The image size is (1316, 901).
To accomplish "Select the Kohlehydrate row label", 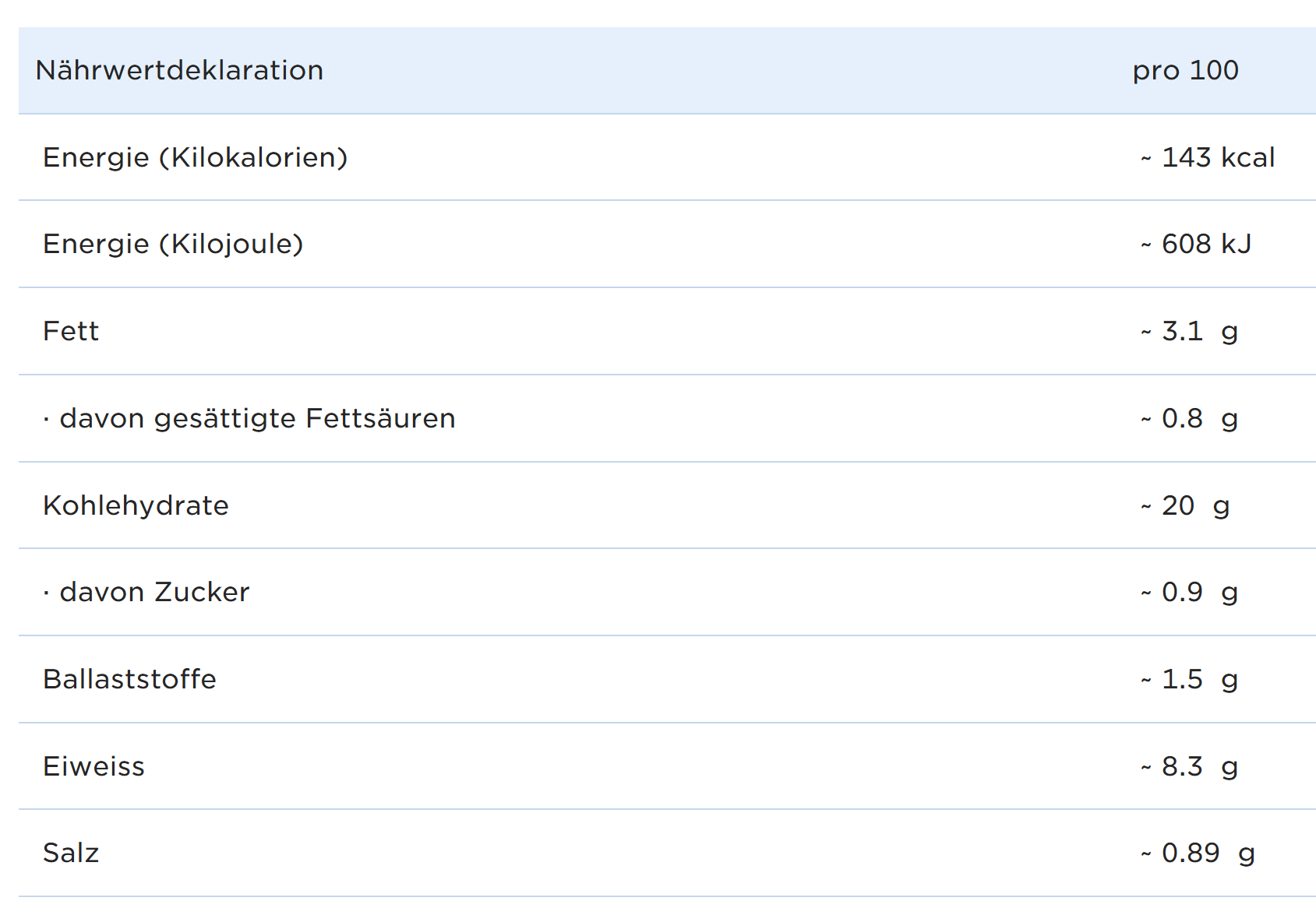I will 136,506.
